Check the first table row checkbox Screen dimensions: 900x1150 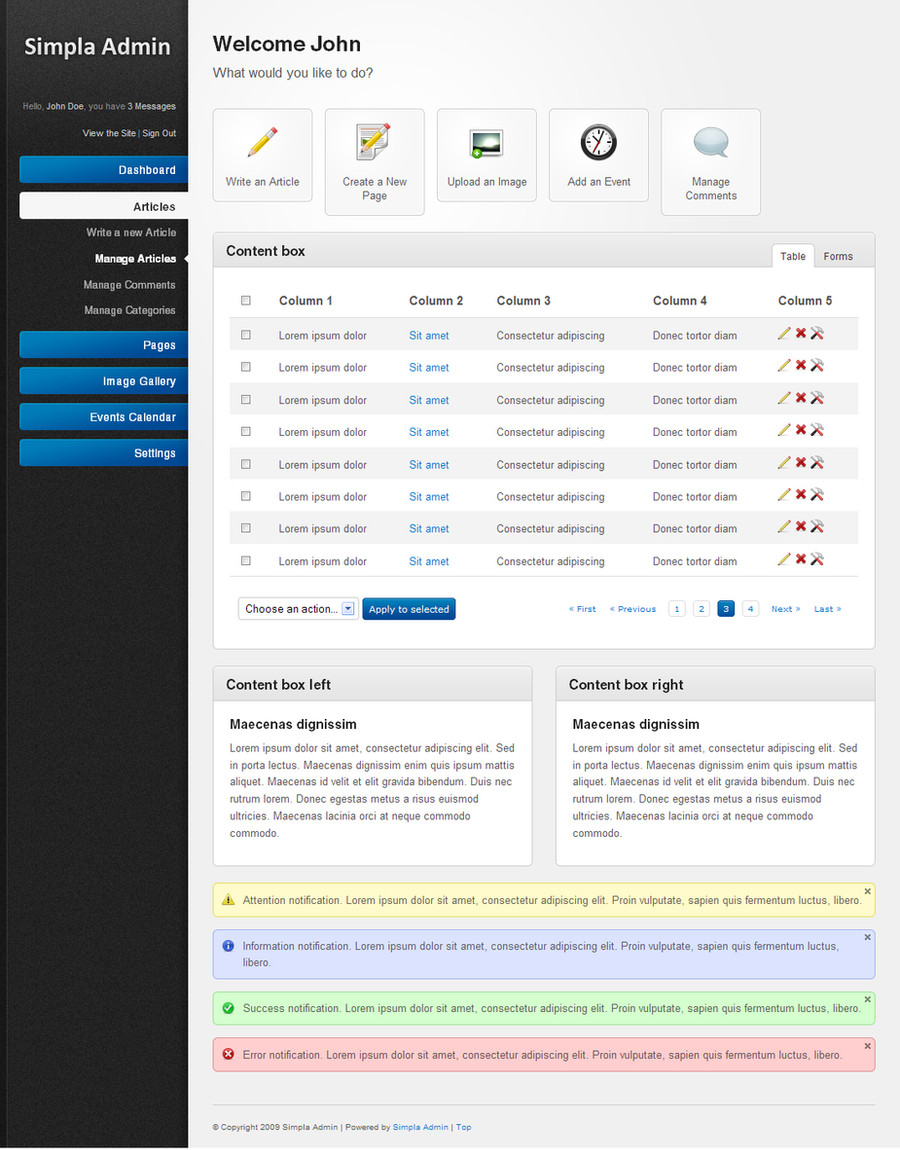click(246, 334)
